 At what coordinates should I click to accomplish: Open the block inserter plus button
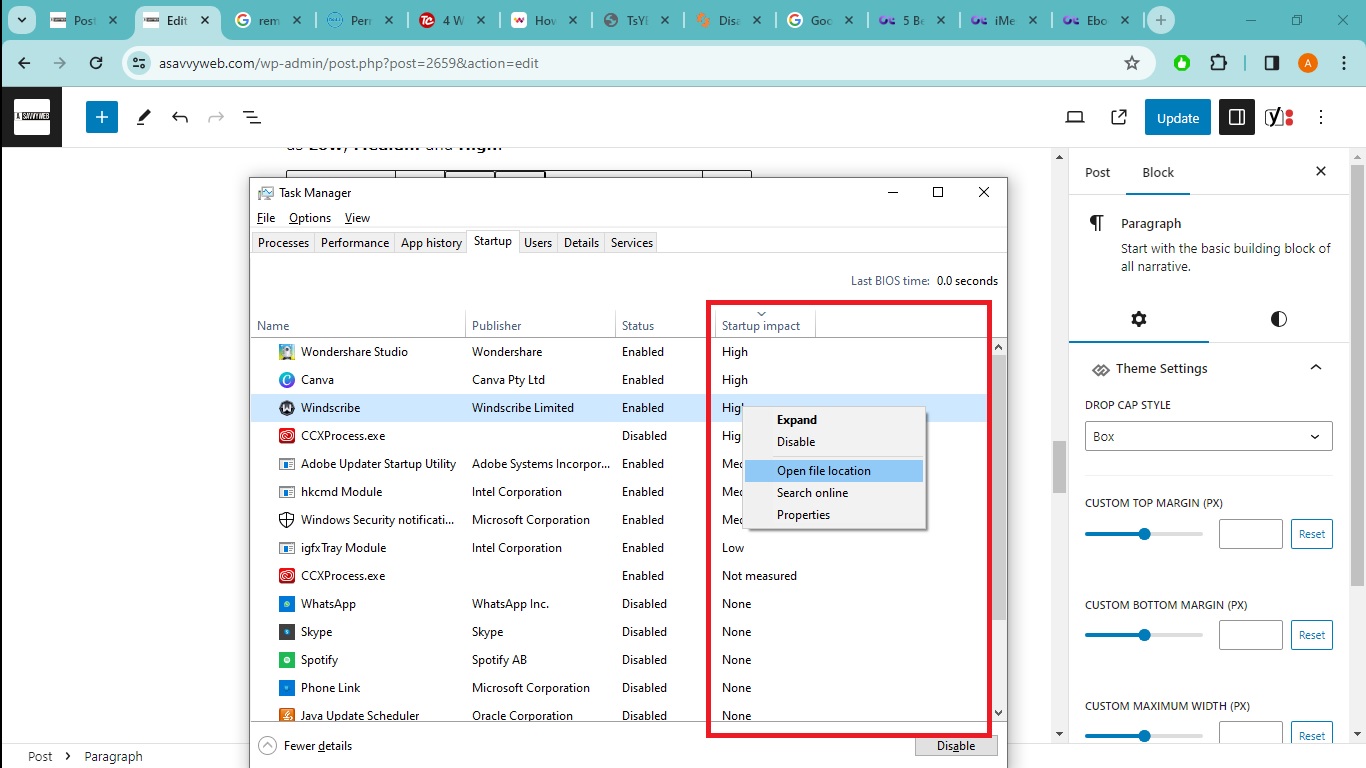click(101, 117)
